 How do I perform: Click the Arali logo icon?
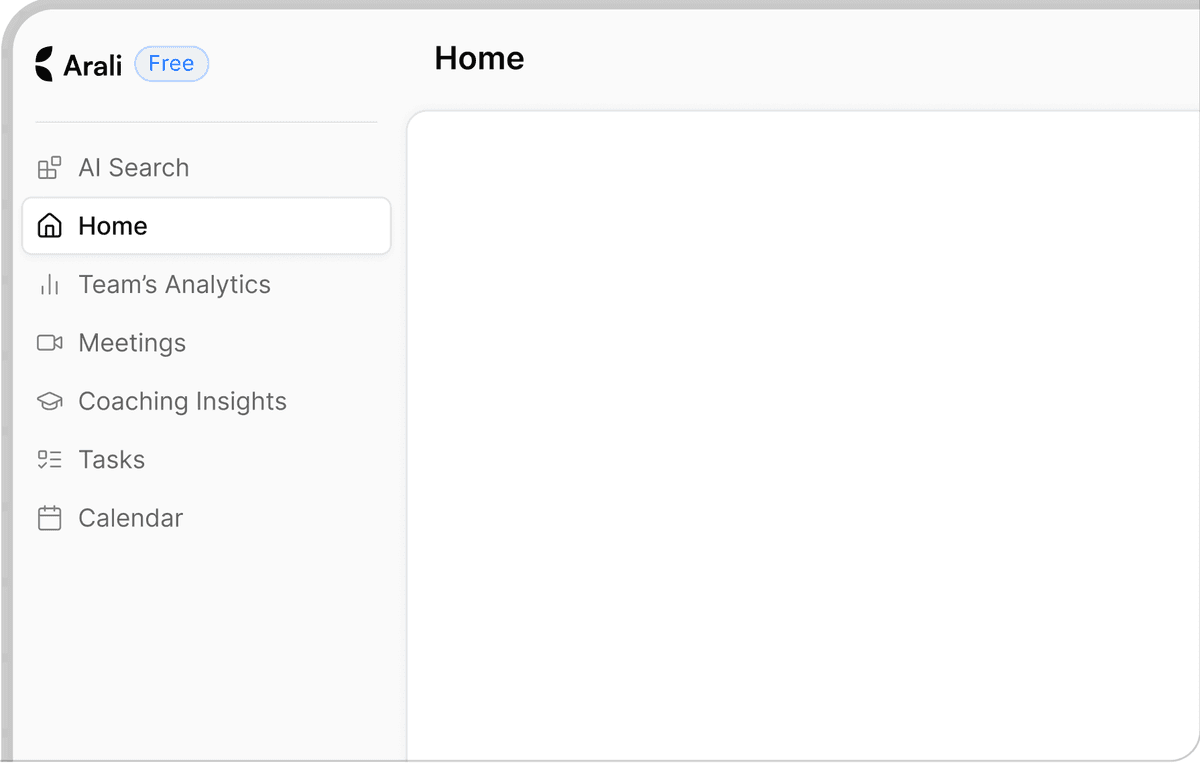[x=45, y=64]
